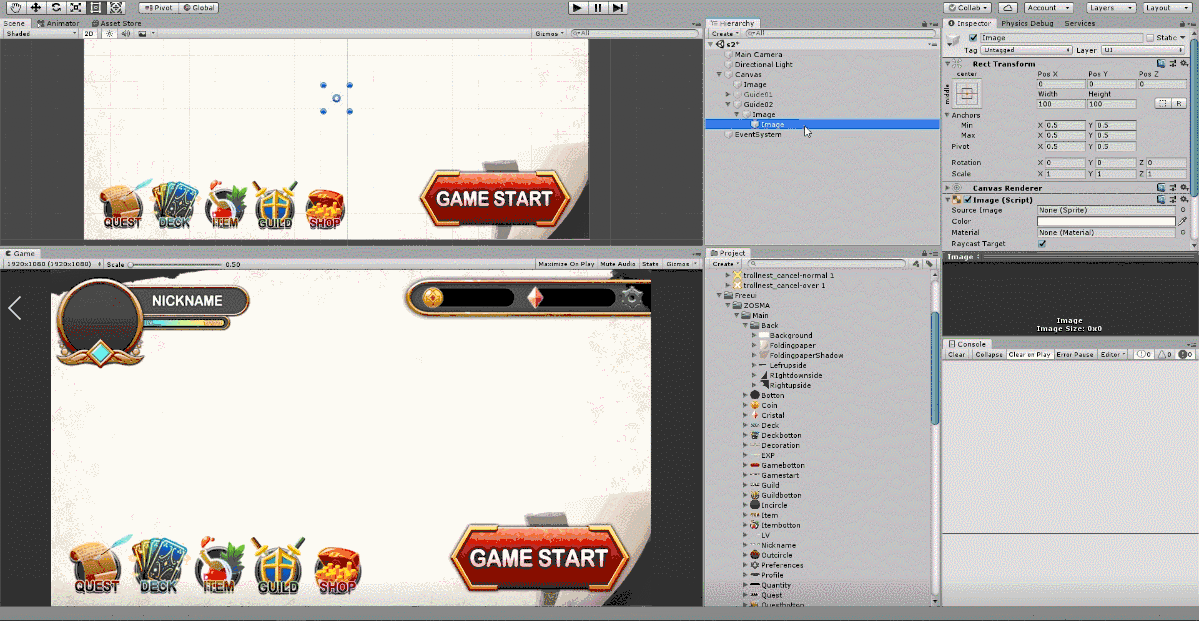Open Source Image object picker circle
This screenshot has height=621, width=1199.
(x=1183, y=210)
